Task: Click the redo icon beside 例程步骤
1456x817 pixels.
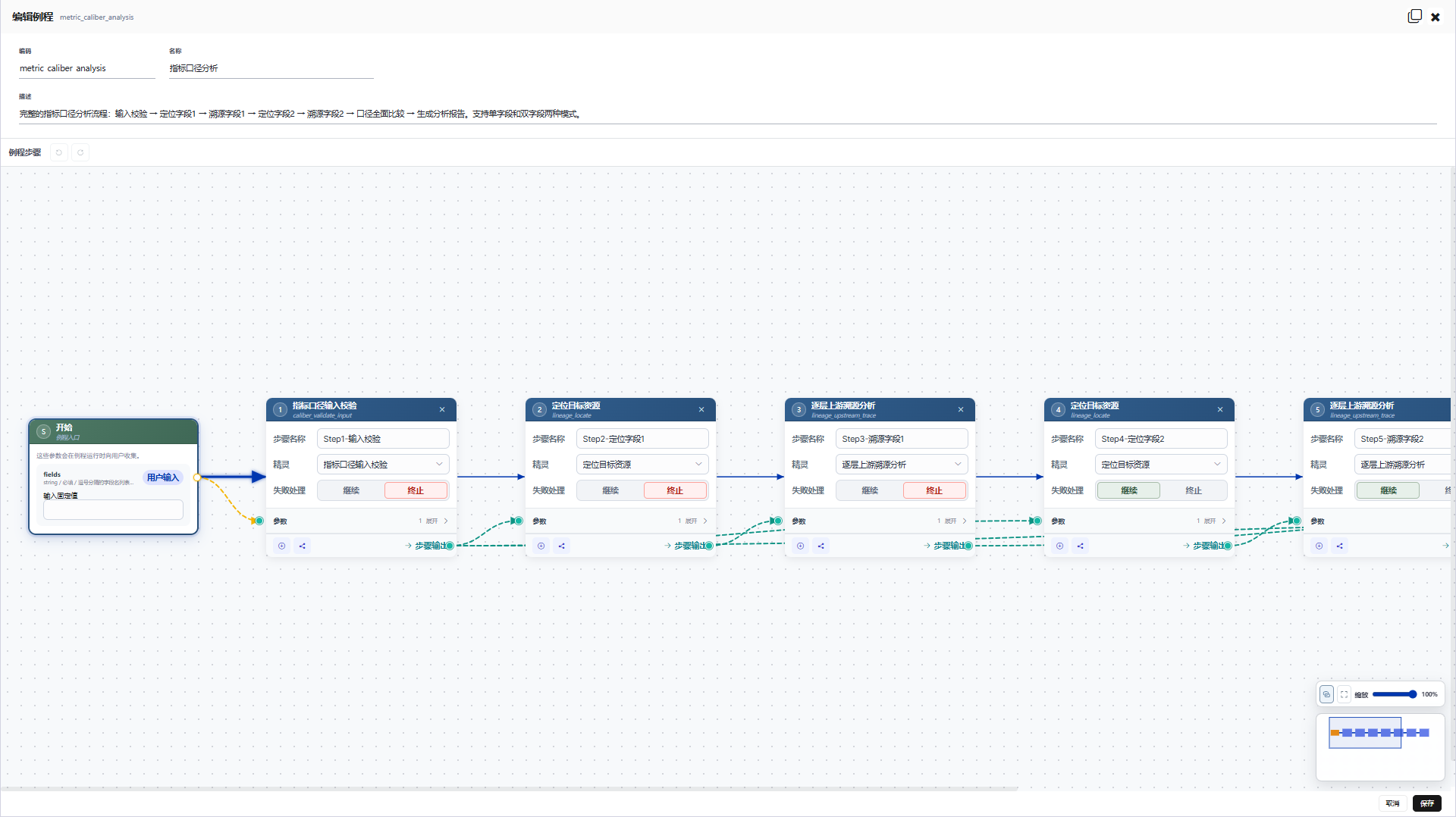Action: (80, 152)
